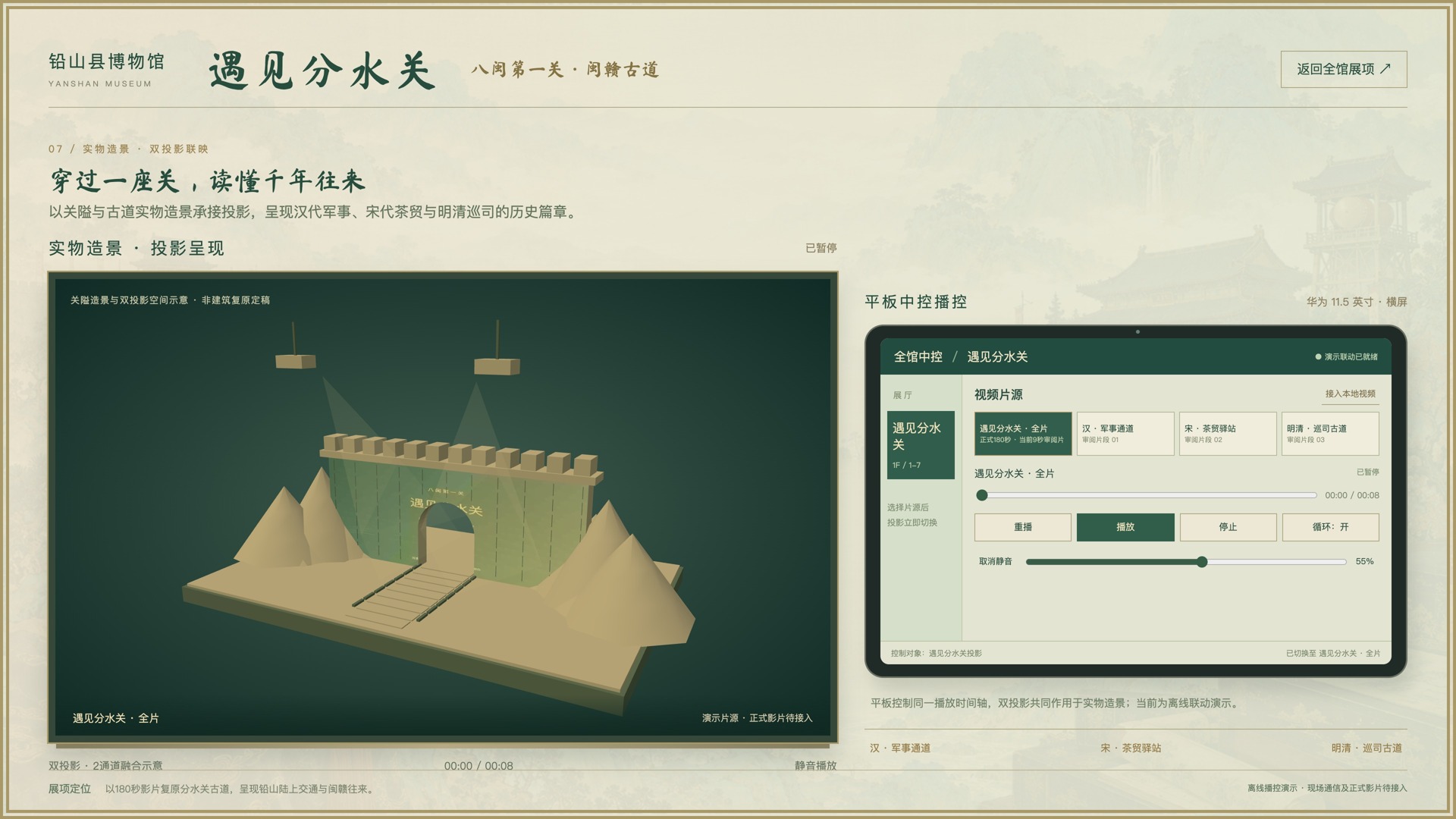The width and height of the screenshot is (1456, 819).
Task: Click 返回全馆展项 button
Action: coord(1344,69)
